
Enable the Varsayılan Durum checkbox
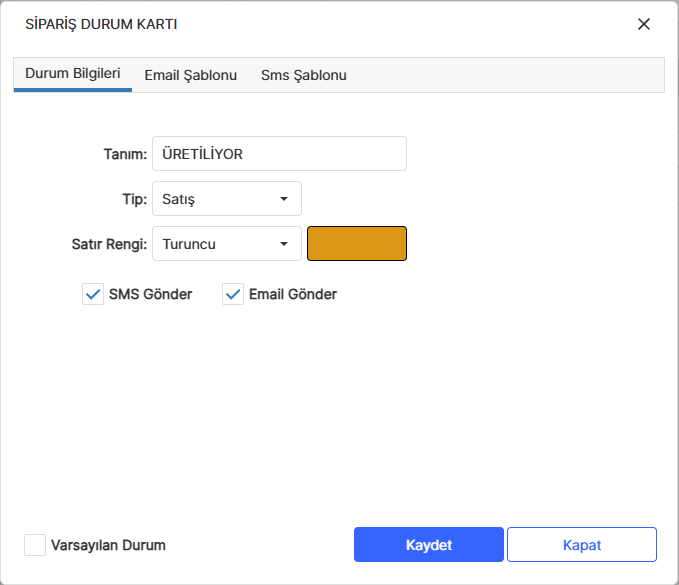coord(35,545)
